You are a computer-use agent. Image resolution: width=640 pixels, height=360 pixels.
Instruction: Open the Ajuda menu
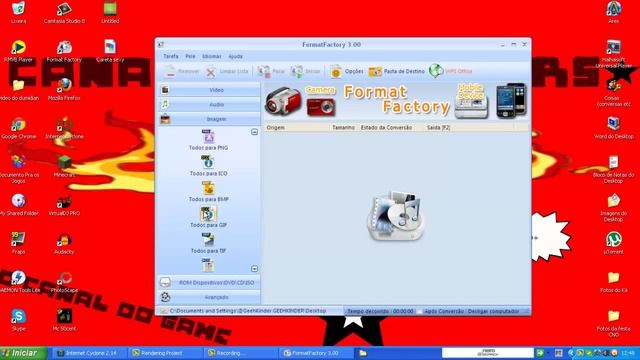coord(235,56)
